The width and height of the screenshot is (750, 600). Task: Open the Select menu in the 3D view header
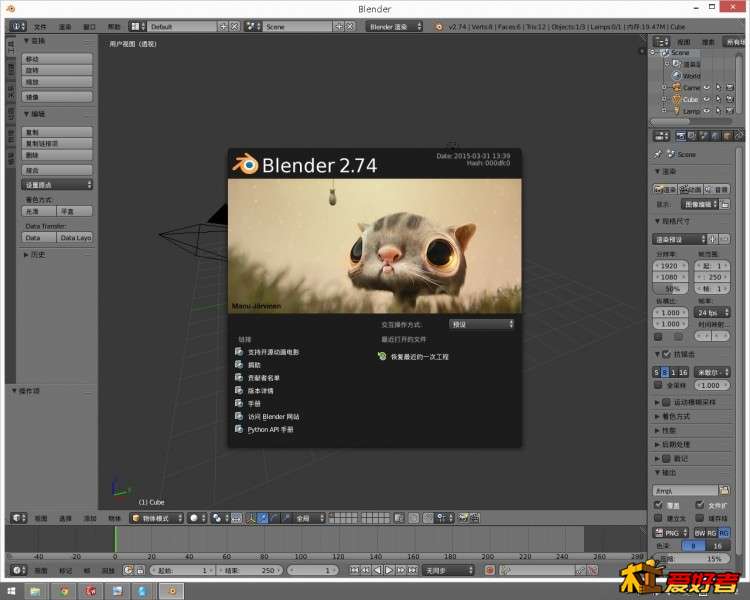pyautogui.click(x=65, y=518)
